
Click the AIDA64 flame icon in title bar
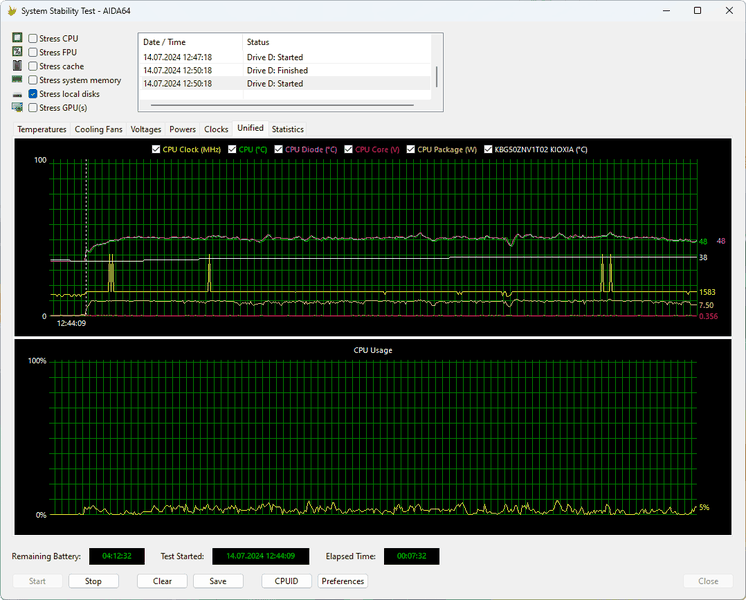(12, 10)
